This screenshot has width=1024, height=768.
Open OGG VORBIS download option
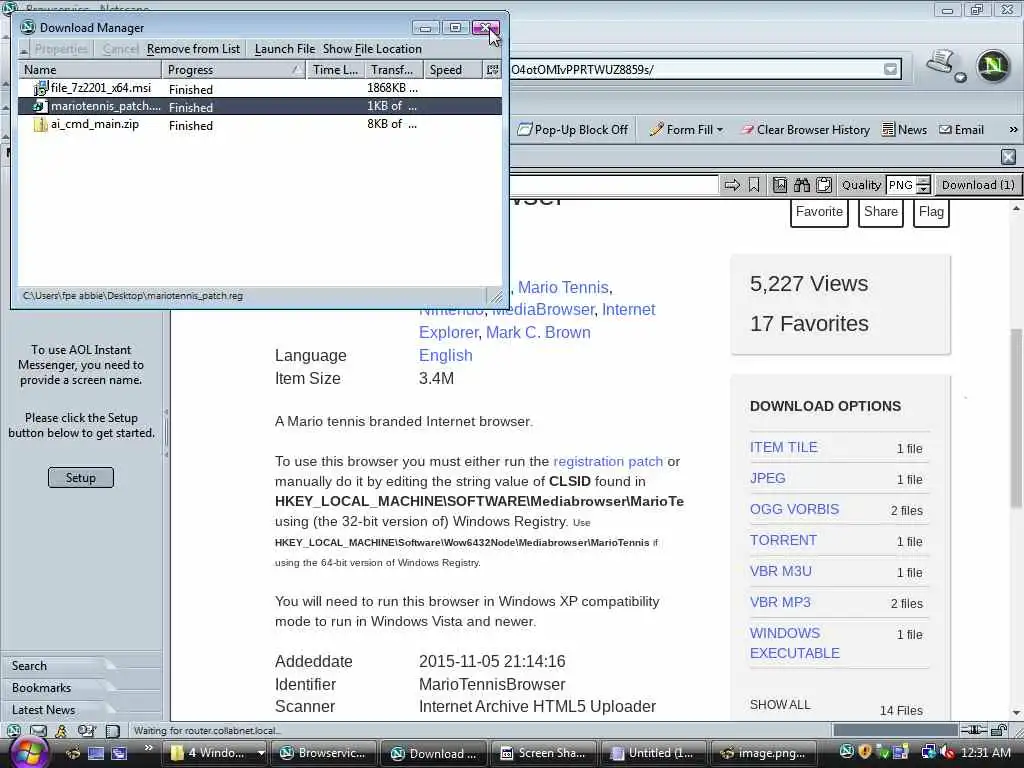(x=794, y=509)
